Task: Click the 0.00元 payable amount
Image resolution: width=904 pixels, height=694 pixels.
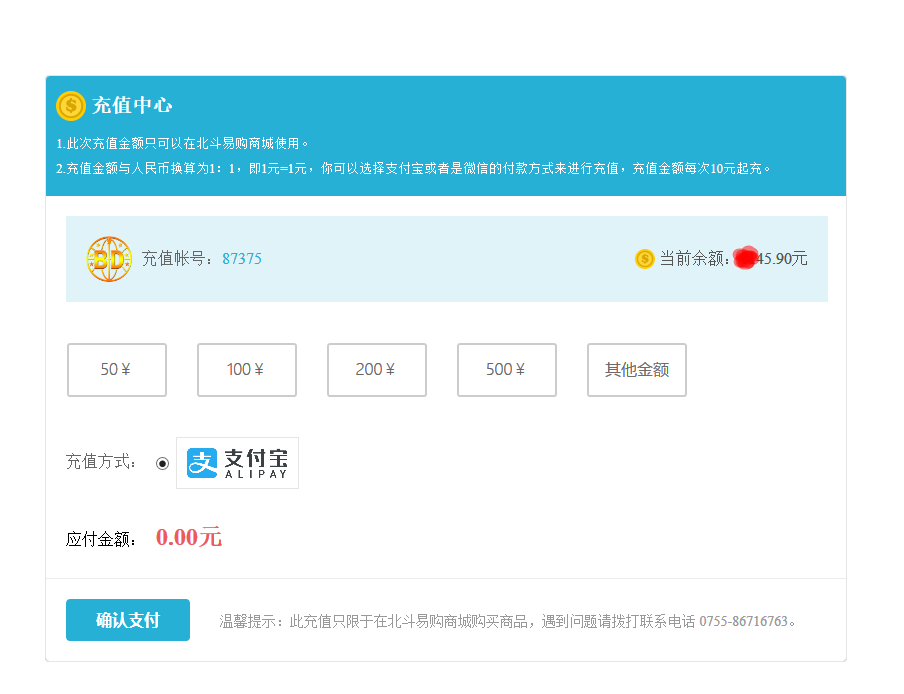Action: pyautogui.click(x=188, y=538)
